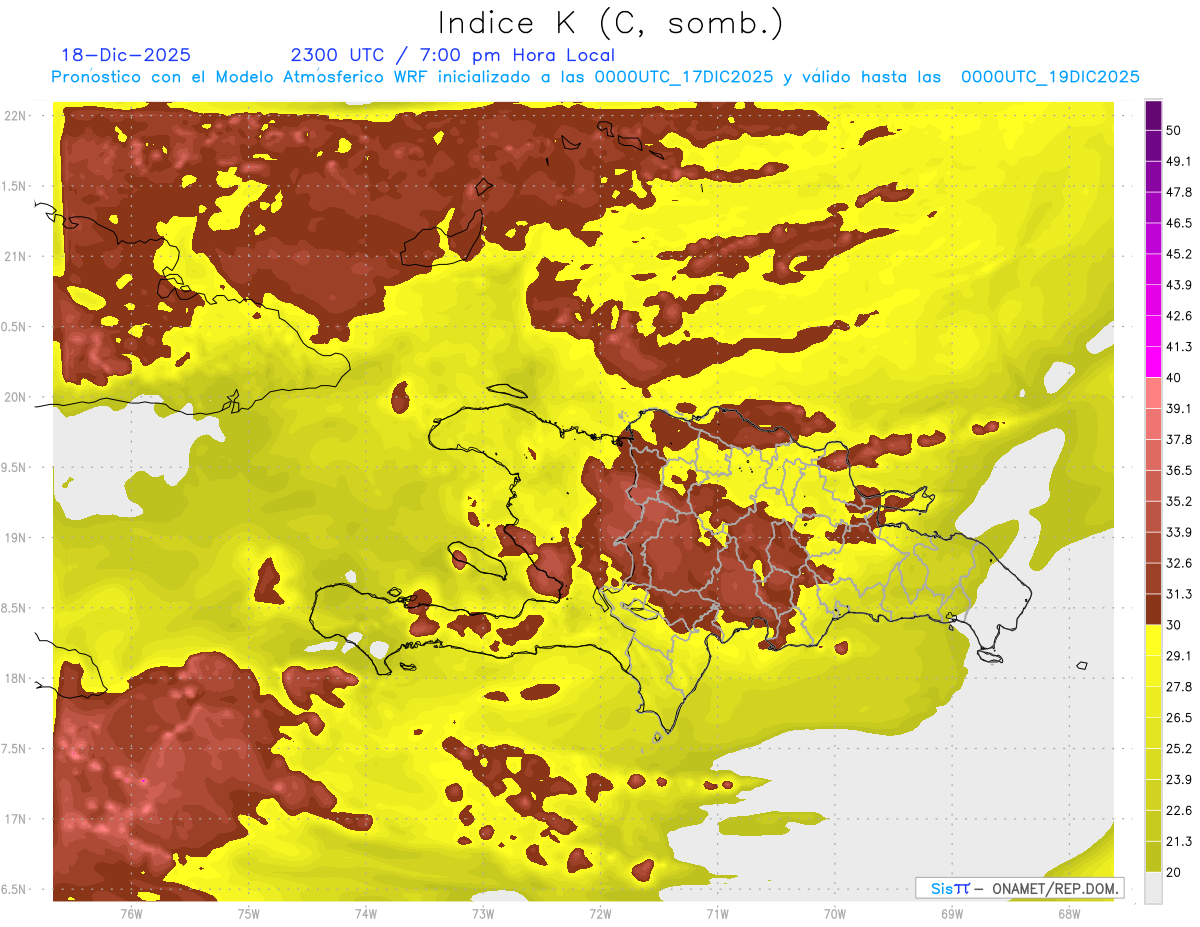Click the colorbar value '35.2'

[x=1179, y=501]
